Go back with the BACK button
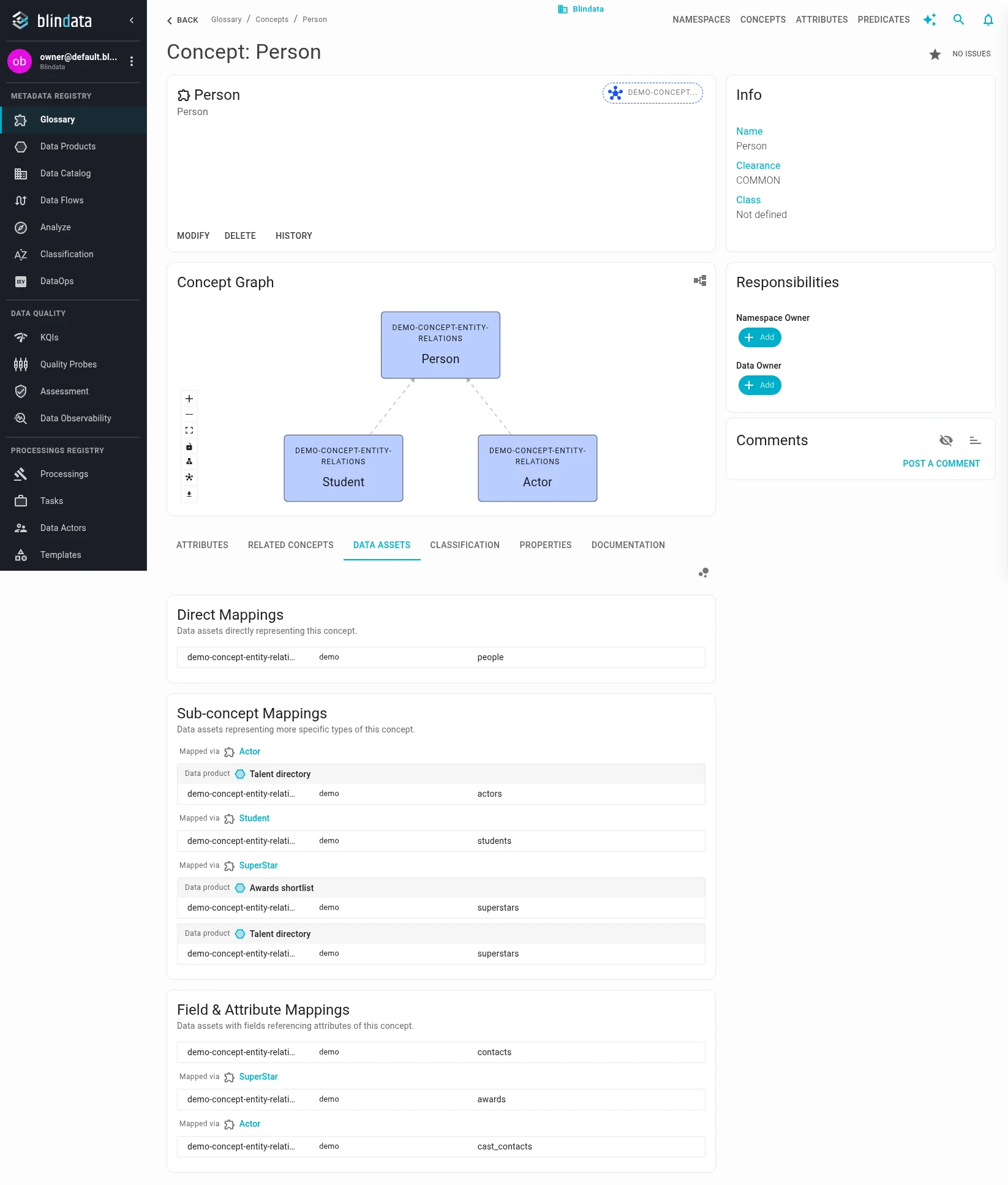The width and height of the screenshot is (1008, 1185). point(182,20)
